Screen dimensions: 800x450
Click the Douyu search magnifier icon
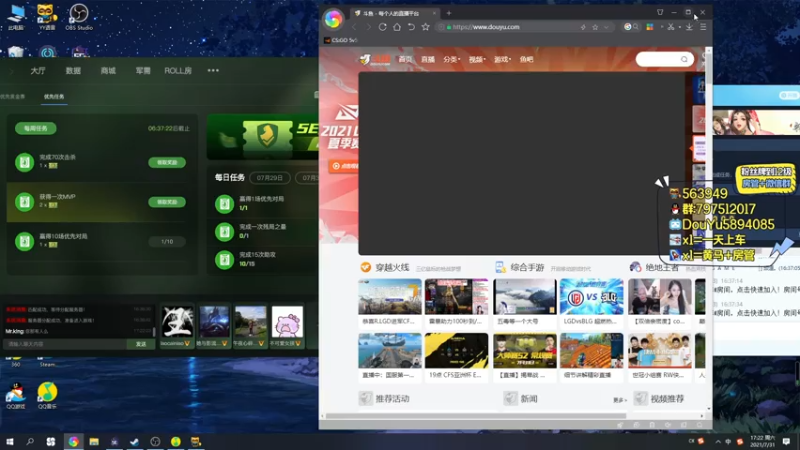pyautogui.click(x=684, y=60)
